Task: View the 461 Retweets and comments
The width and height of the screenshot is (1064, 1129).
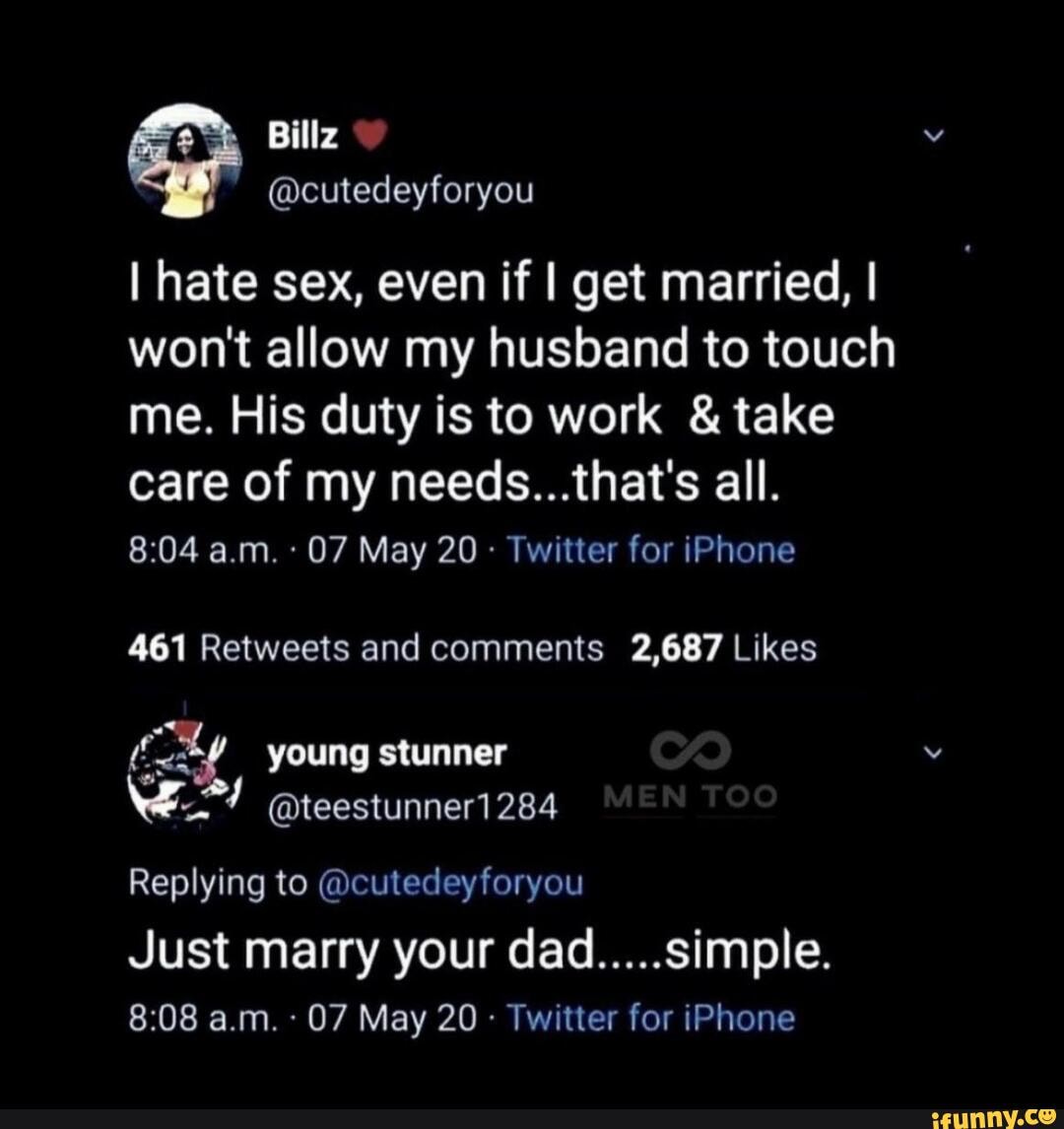Action: [366, 648]
